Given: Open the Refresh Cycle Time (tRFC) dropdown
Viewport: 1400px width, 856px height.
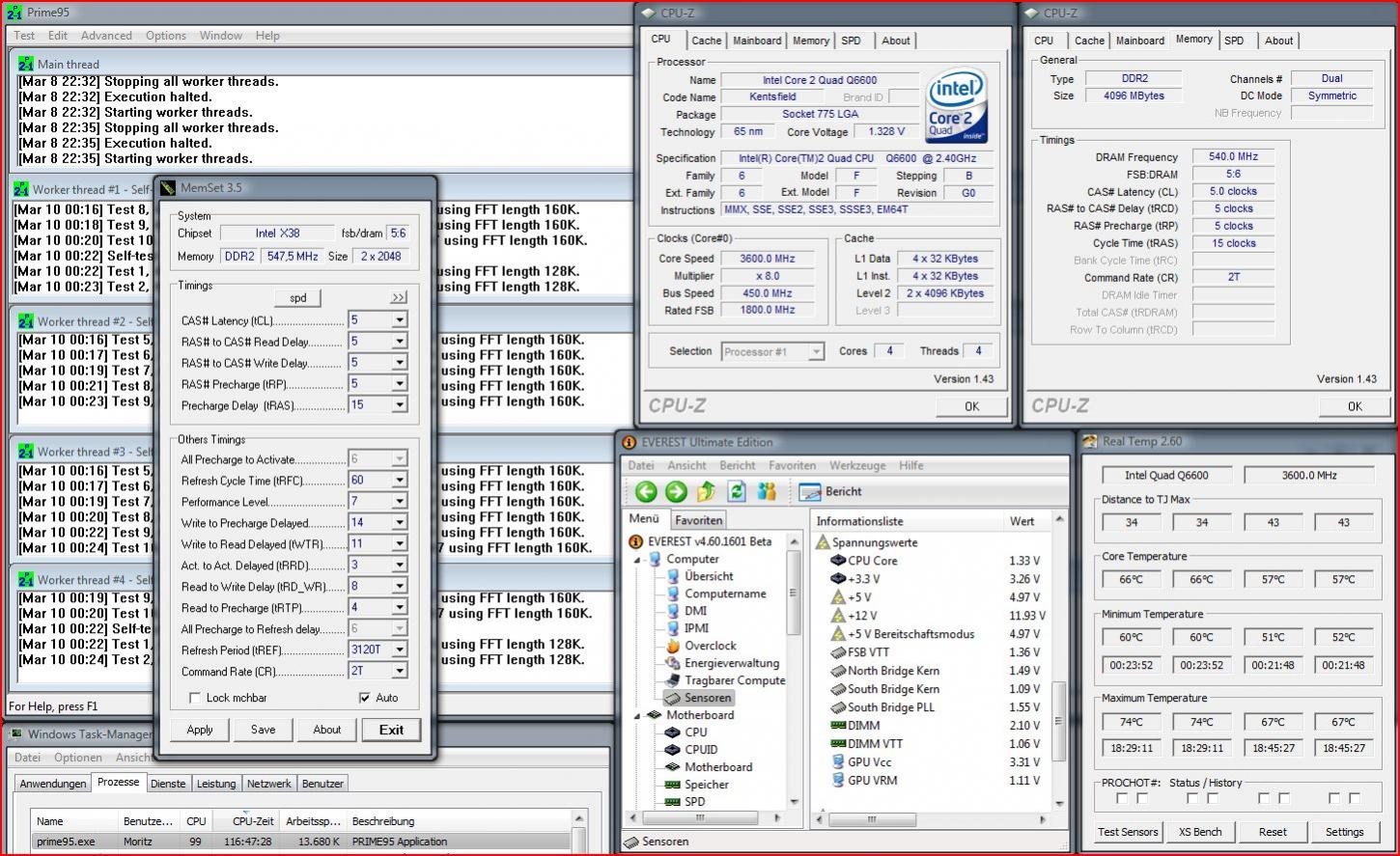Looking at the screenshot, I should click(x=399, y=481).
